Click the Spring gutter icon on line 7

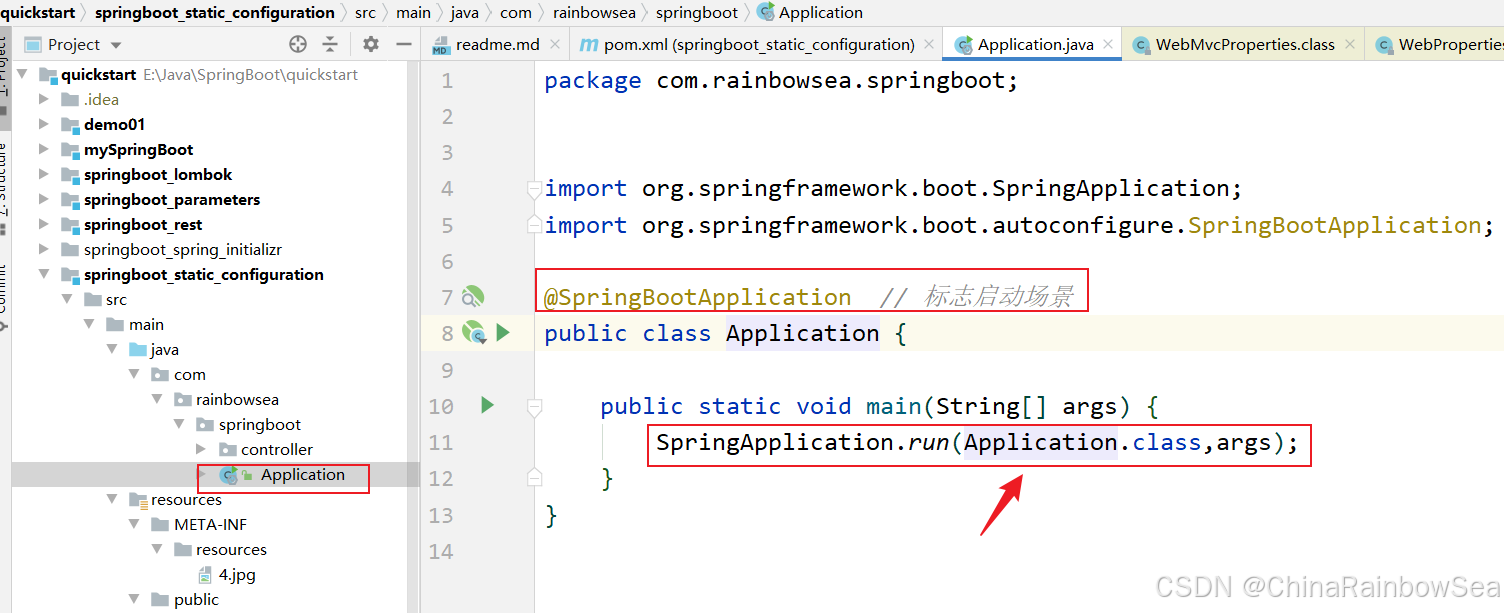472,296
